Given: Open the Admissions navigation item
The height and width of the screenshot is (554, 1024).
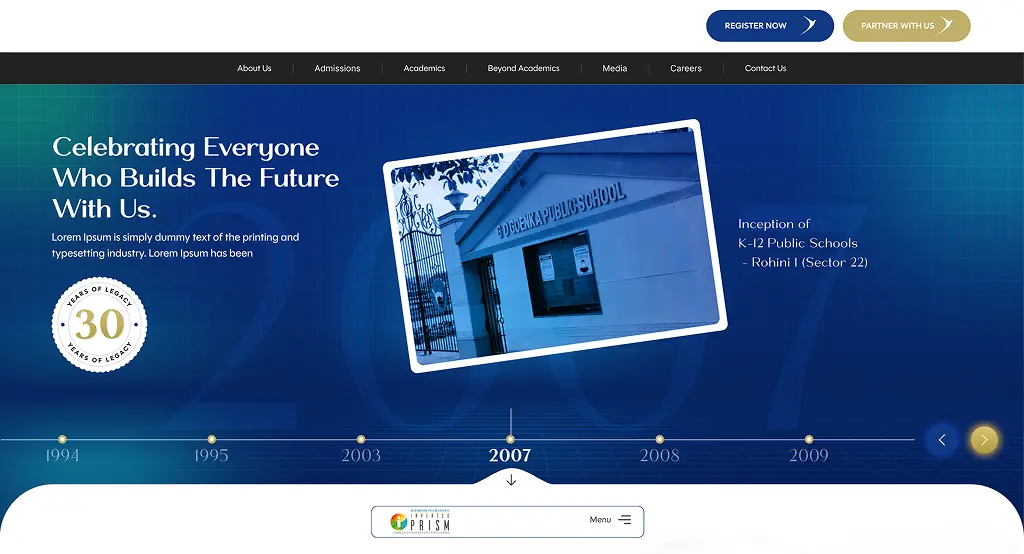Looking at the screenshot, I should pyautogui.click(x=337, y=68).
